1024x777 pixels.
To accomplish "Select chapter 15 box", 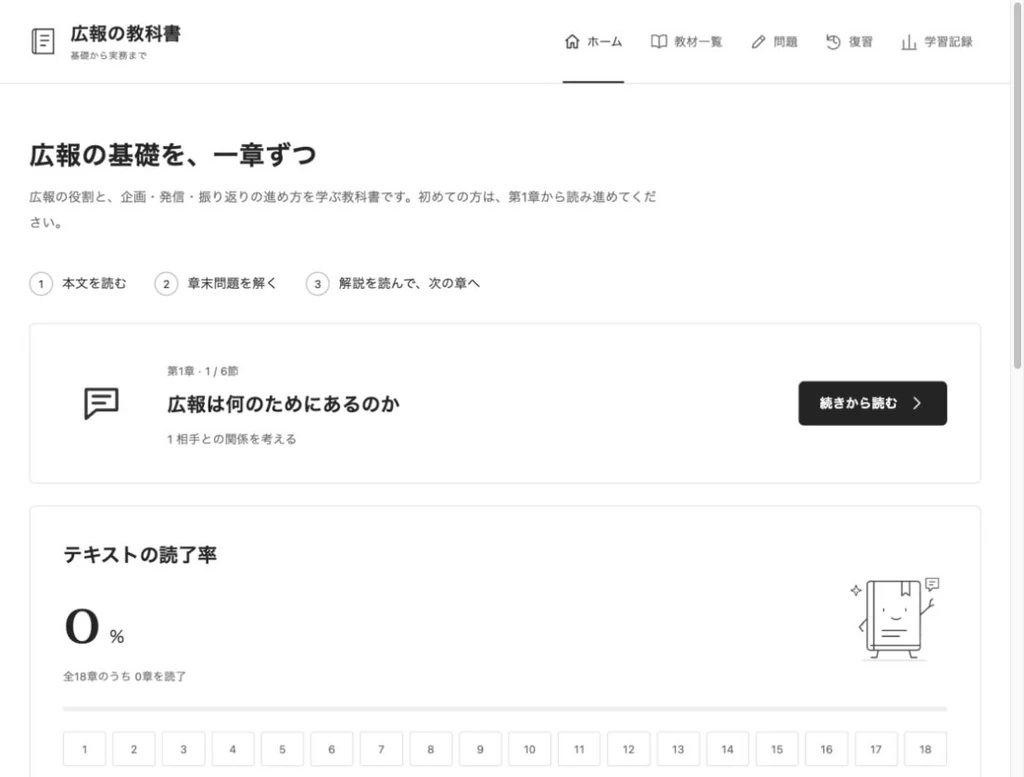I will [x=777, y=749].
